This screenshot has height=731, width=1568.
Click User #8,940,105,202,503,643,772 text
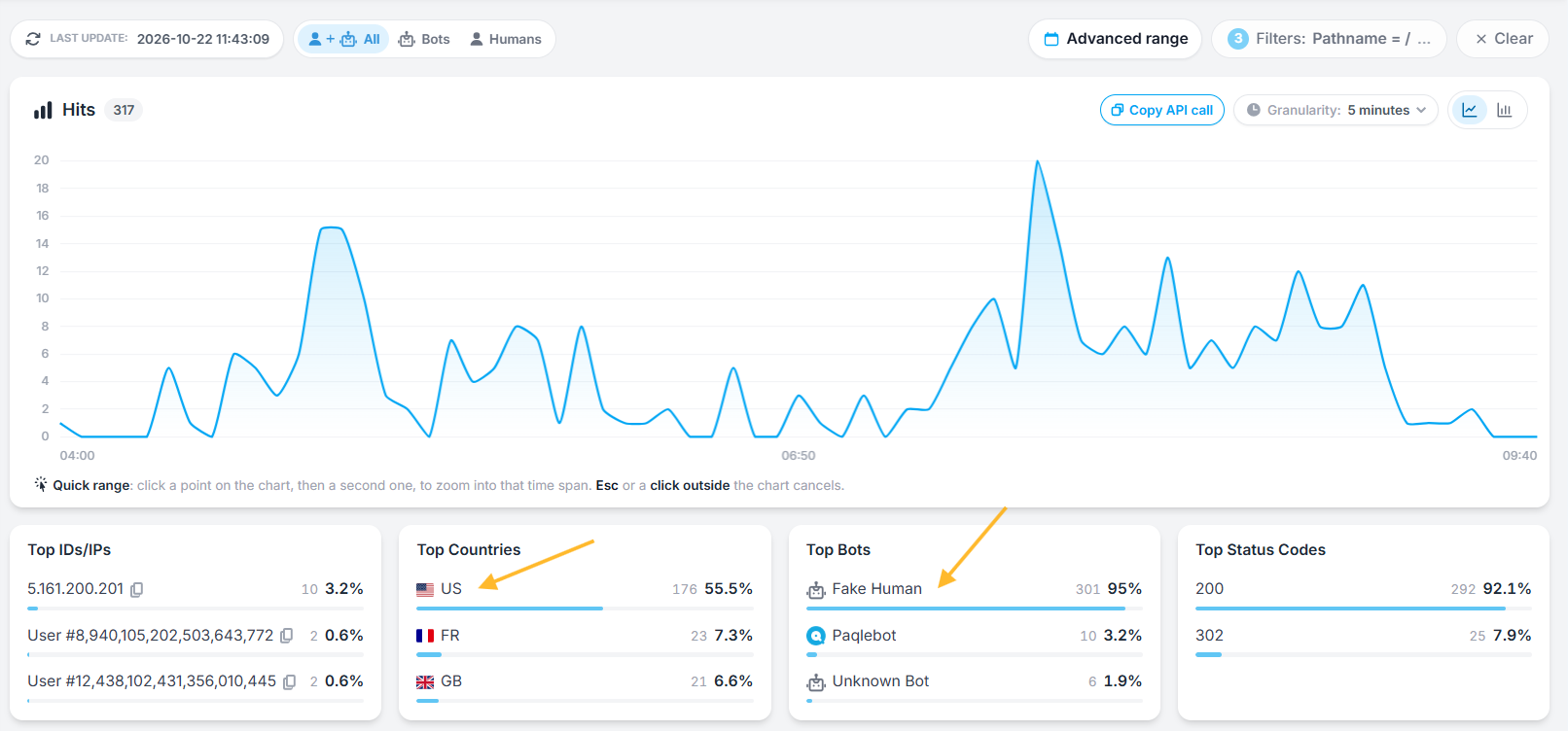[x=151, y=636]
